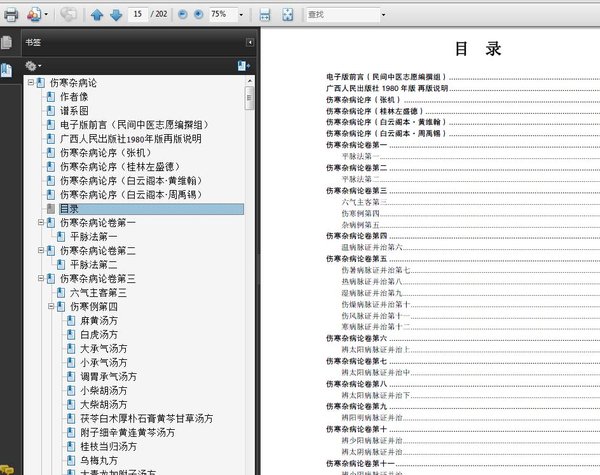600x475 pixels.
Task: Click the fit full page icon
Action: point(287,15)
